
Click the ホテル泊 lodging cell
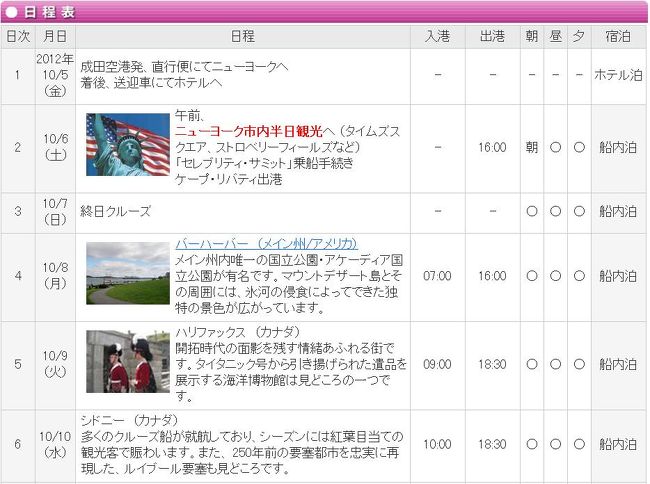618,75
